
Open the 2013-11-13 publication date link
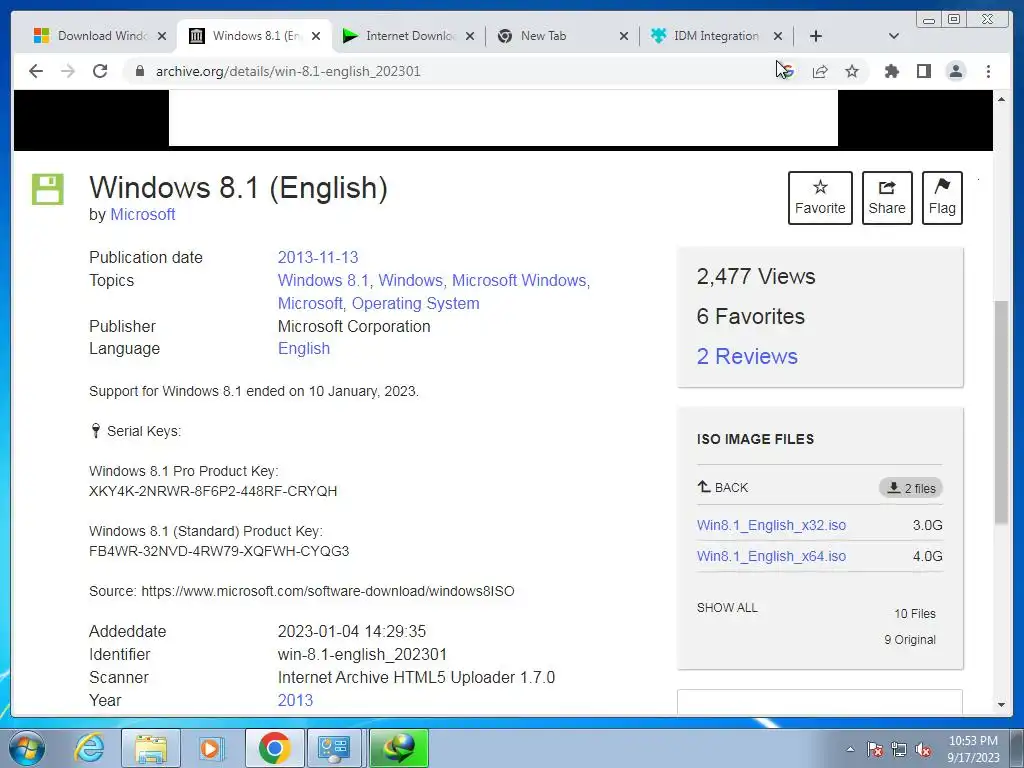tap(318, 257)
